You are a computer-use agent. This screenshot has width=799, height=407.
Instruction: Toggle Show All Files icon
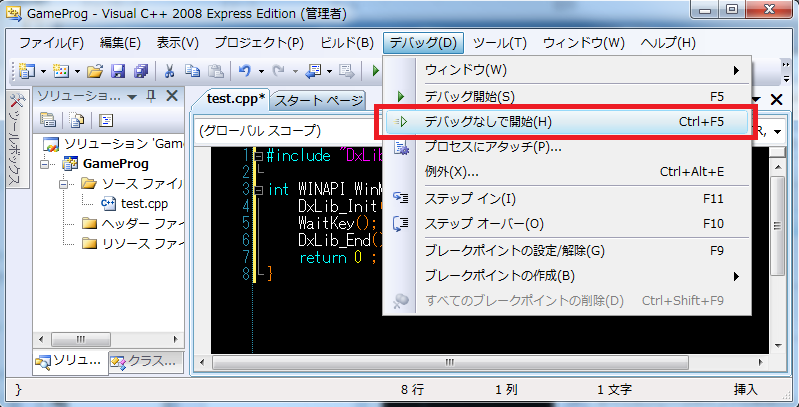click(x=77, y=120)
